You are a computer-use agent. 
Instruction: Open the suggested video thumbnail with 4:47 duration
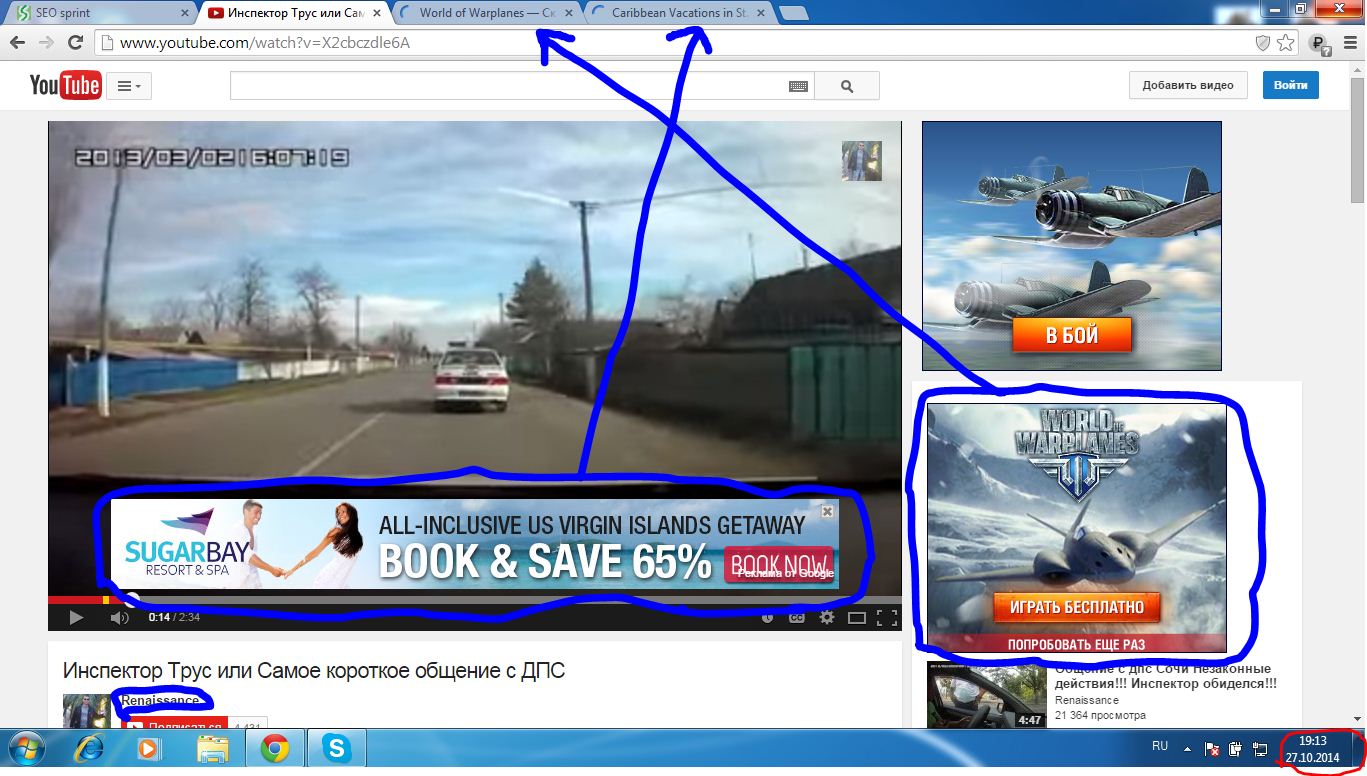987,696
